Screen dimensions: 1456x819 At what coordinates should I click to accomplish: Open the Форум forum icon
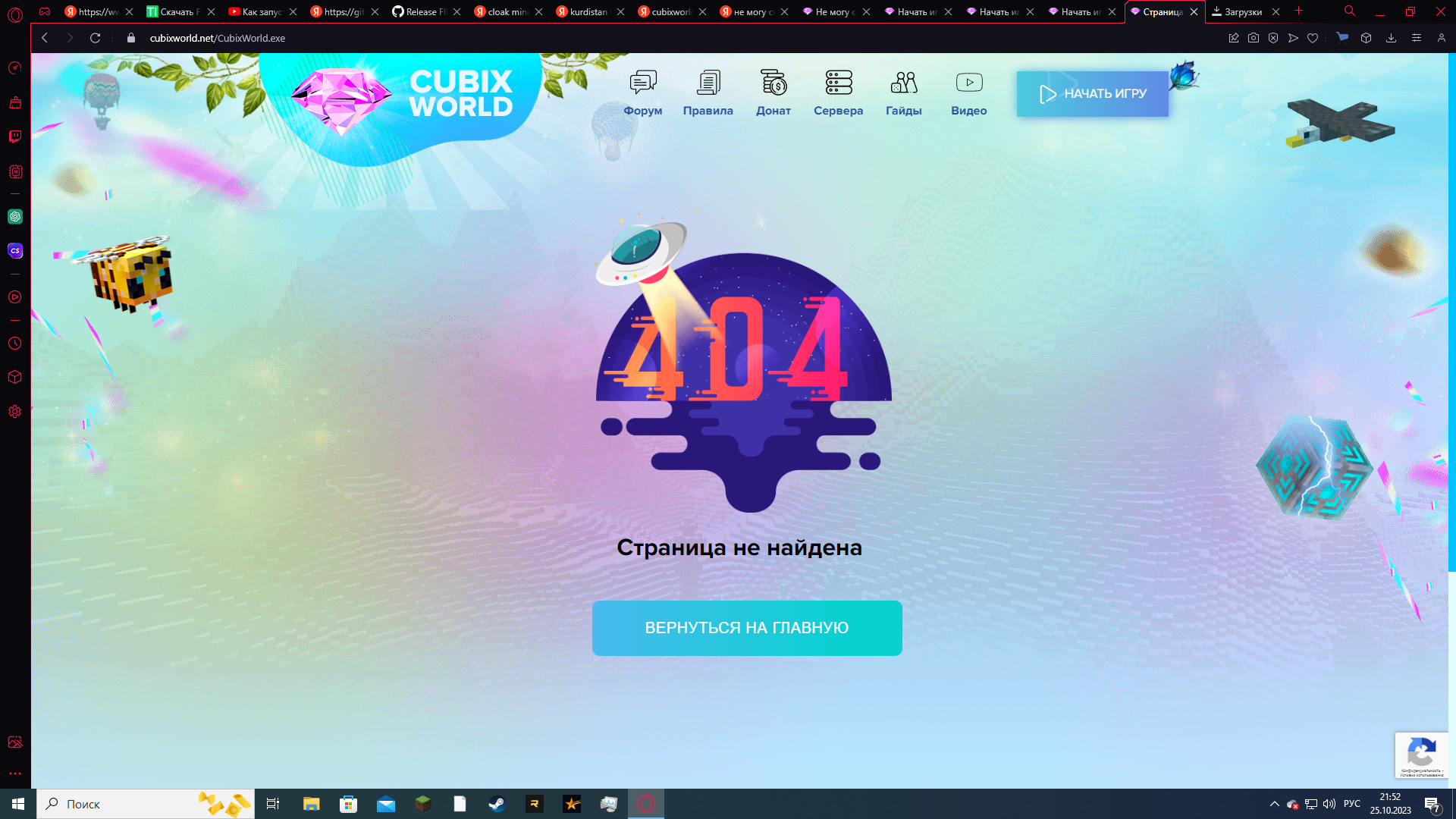point(643,83)
